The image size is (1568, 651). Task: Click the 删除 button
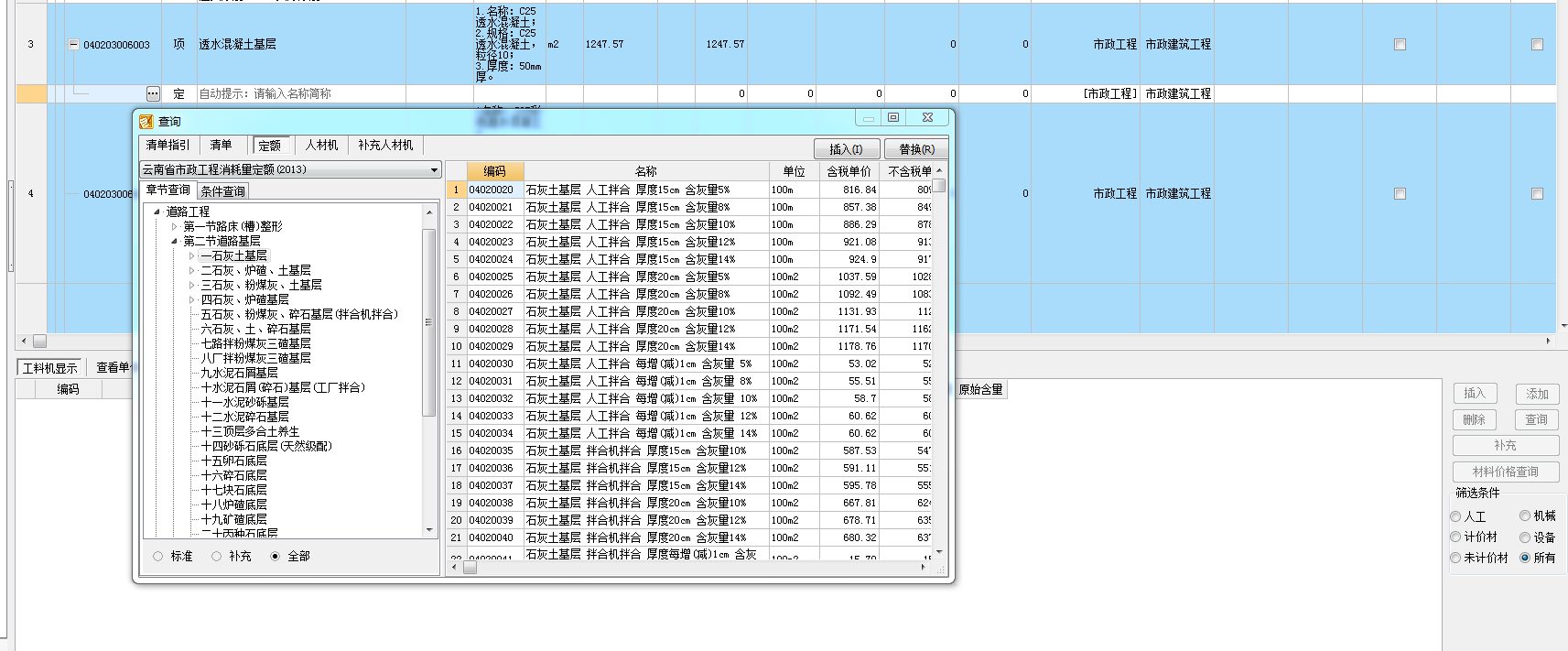1475,419
